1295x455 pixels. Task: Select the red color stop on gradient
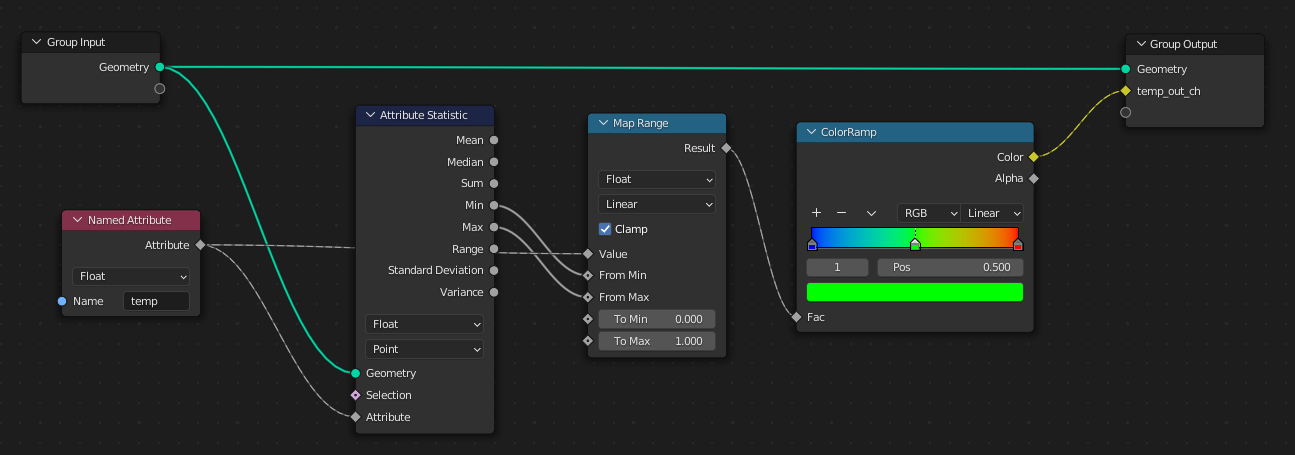coord(1018,245)
